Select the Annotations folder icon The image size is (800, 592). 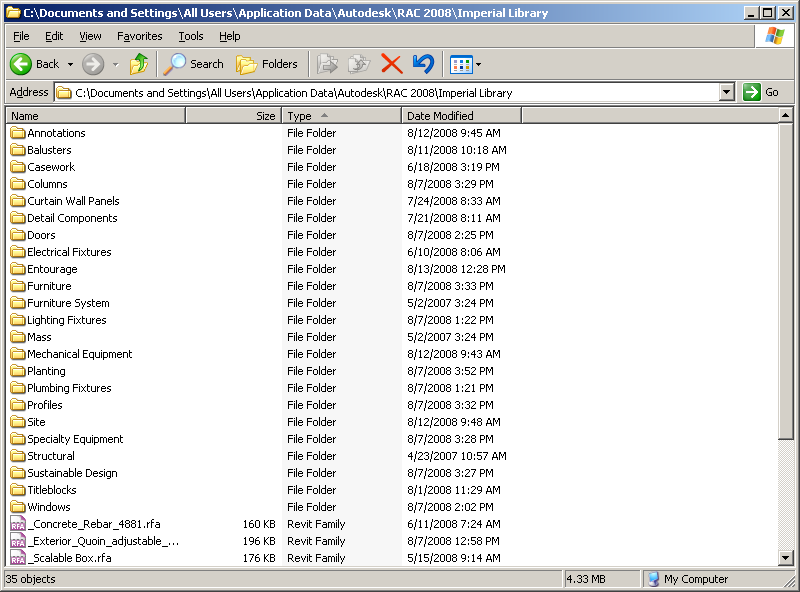18,133
